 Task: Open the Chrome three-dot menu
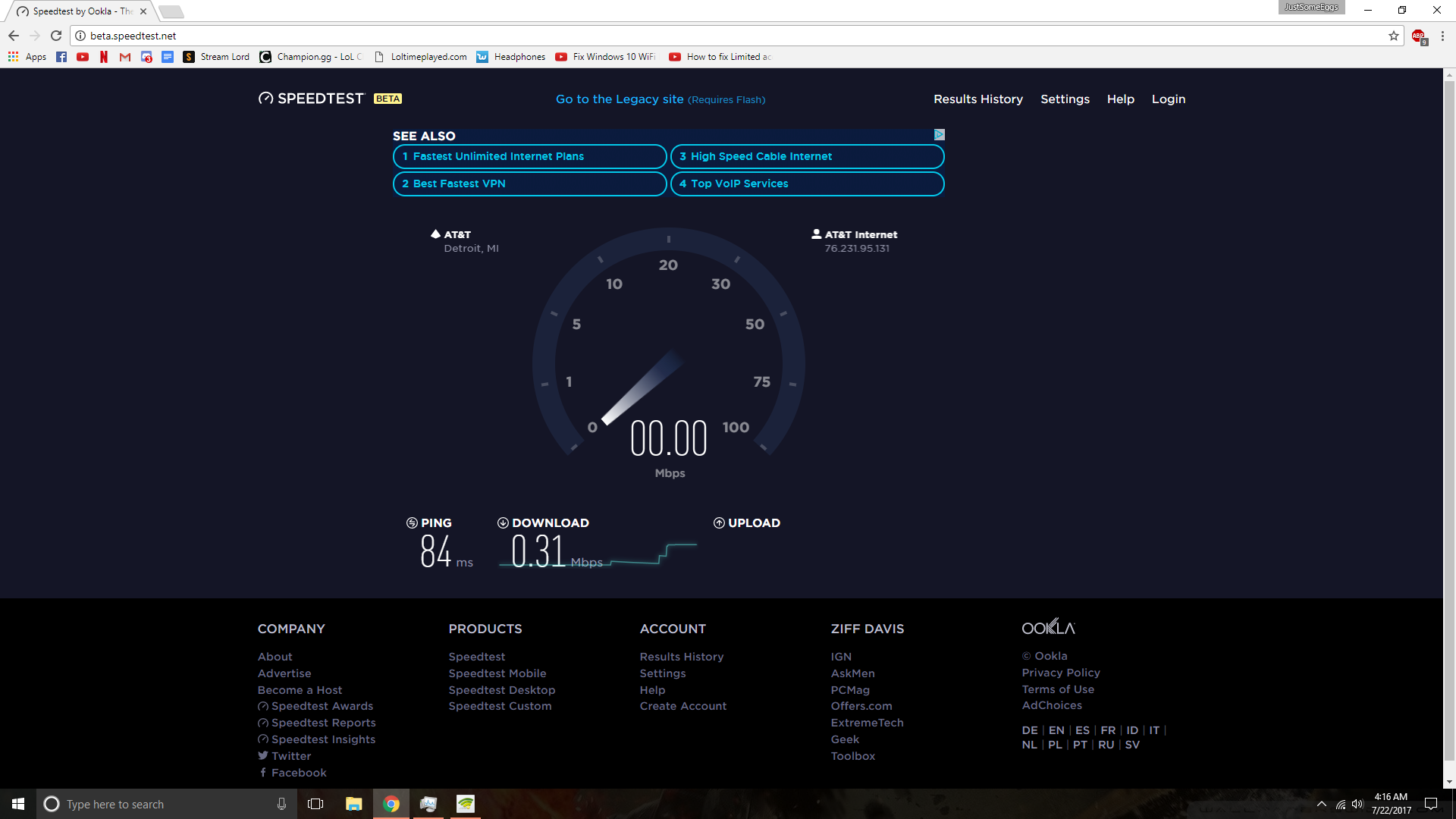(1442, 36)
